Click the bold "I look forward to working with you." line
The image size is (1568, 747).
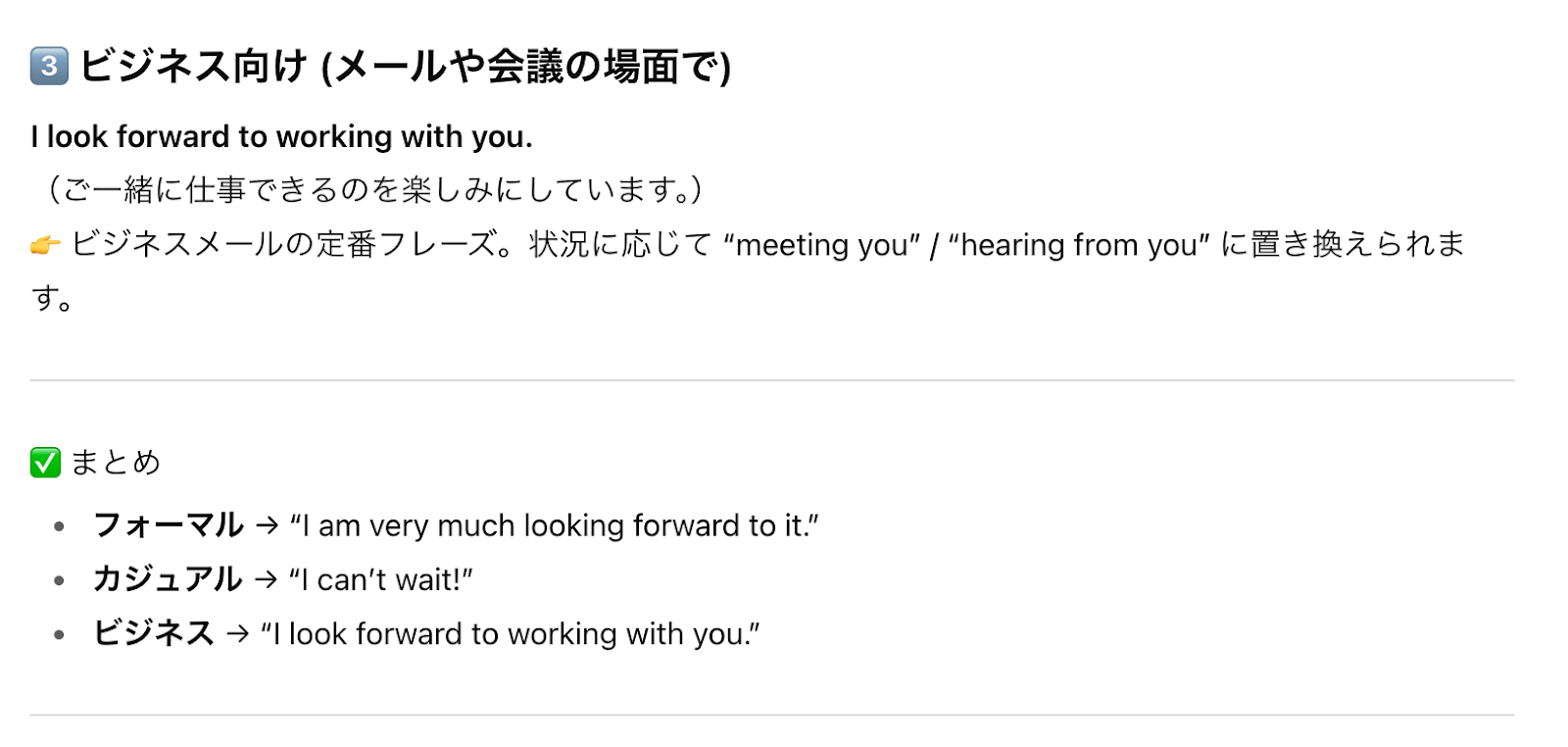281,137
